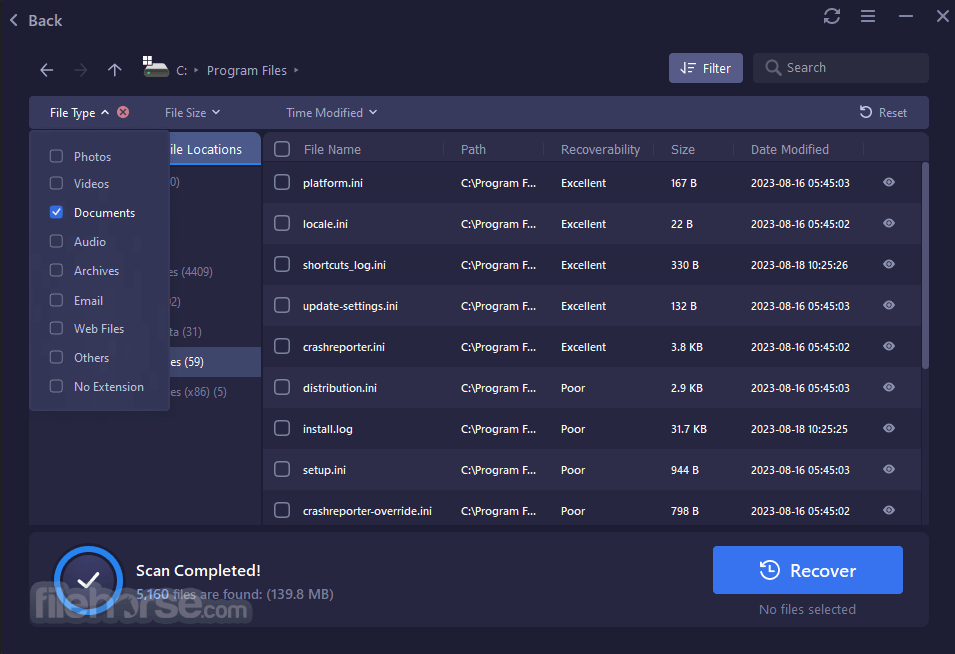Image resolution: width=955 pixels, height=654 pixels.
Task: Click the refresh scan icon
Action: (x=831, y=16)
